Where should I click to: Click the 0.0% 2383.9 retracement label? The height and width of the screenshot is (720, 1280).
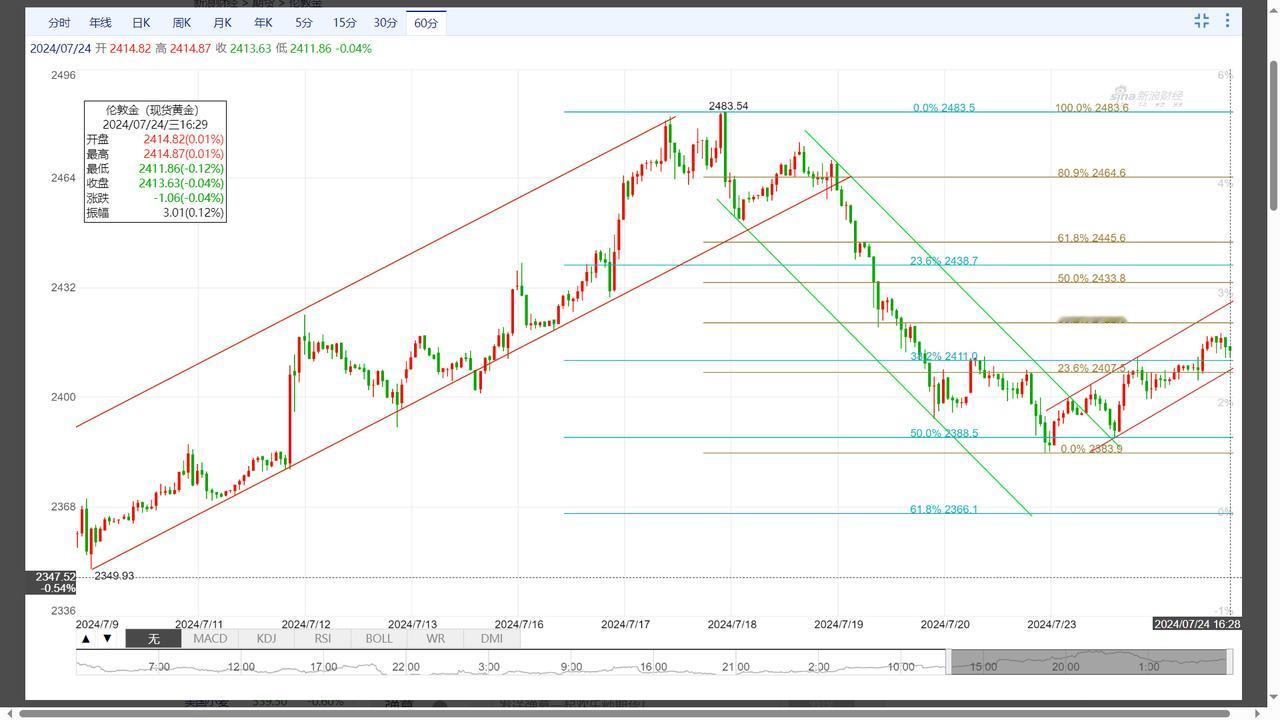[x=1092, y=449]
